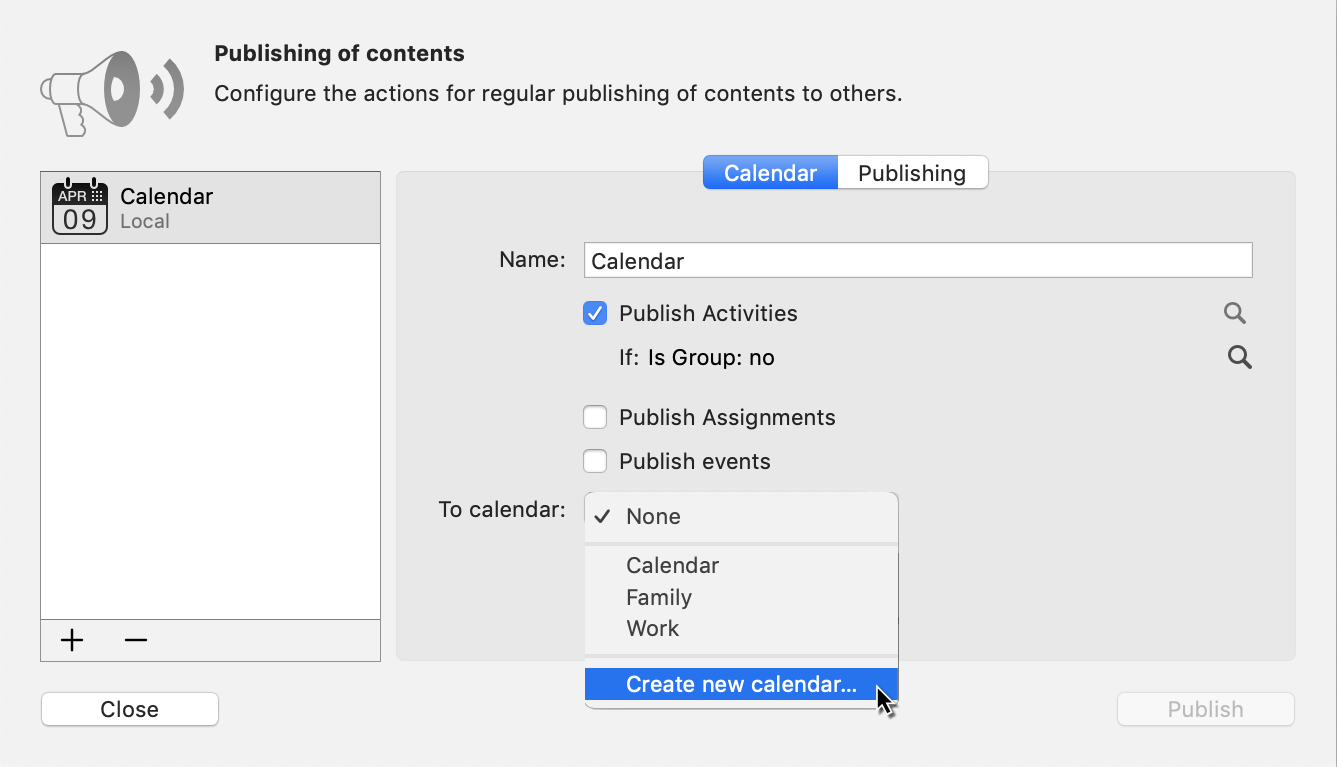Click the Publish button
1337x767 pixels.
coord(1205,709)
